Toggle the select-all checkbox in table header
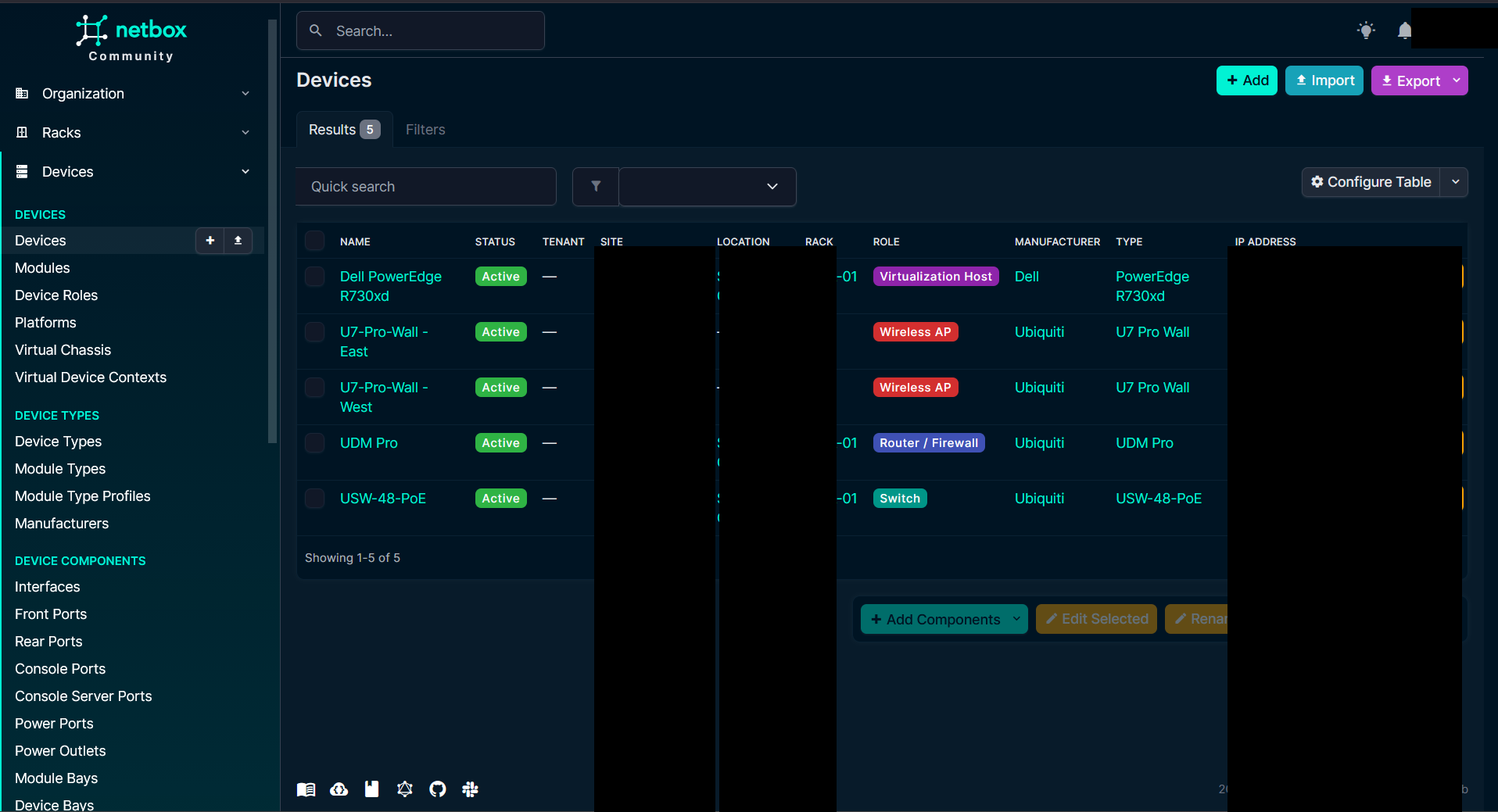 pyautogui.click(x=314, y=241)
